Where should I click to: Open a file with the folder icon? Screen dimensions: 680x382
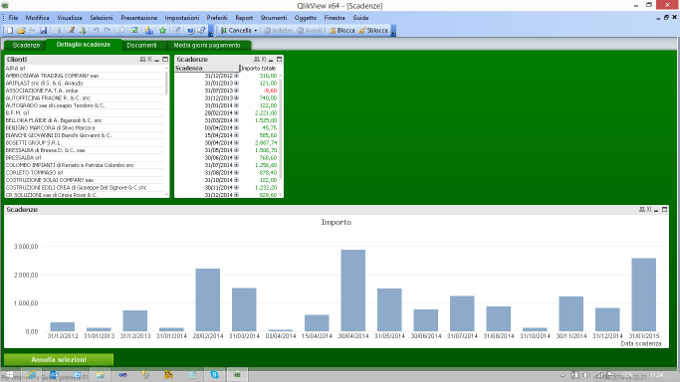coord(21,30)
